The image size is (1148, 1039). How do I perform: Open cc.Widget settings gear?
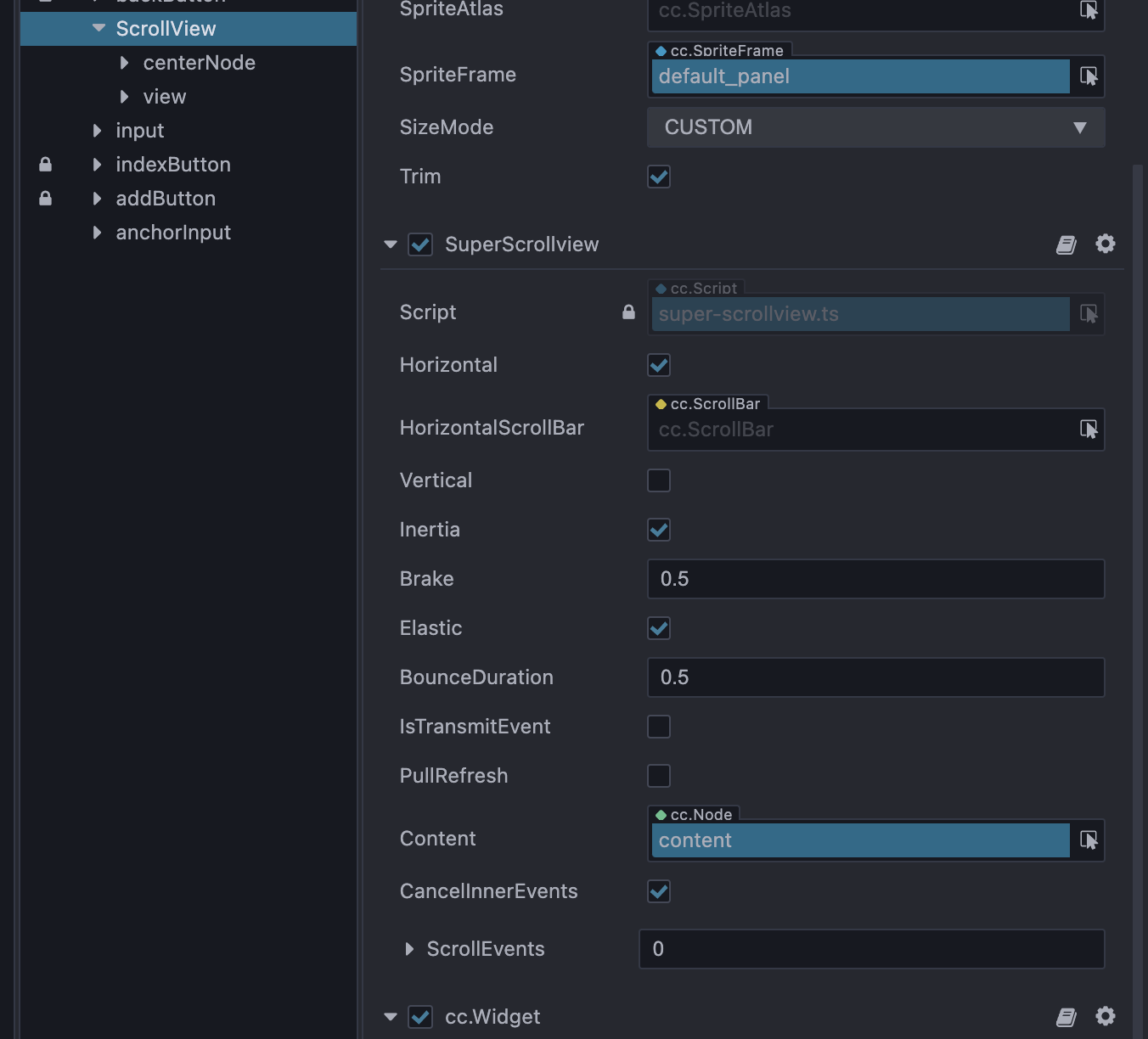[x=1105, y=1016]
